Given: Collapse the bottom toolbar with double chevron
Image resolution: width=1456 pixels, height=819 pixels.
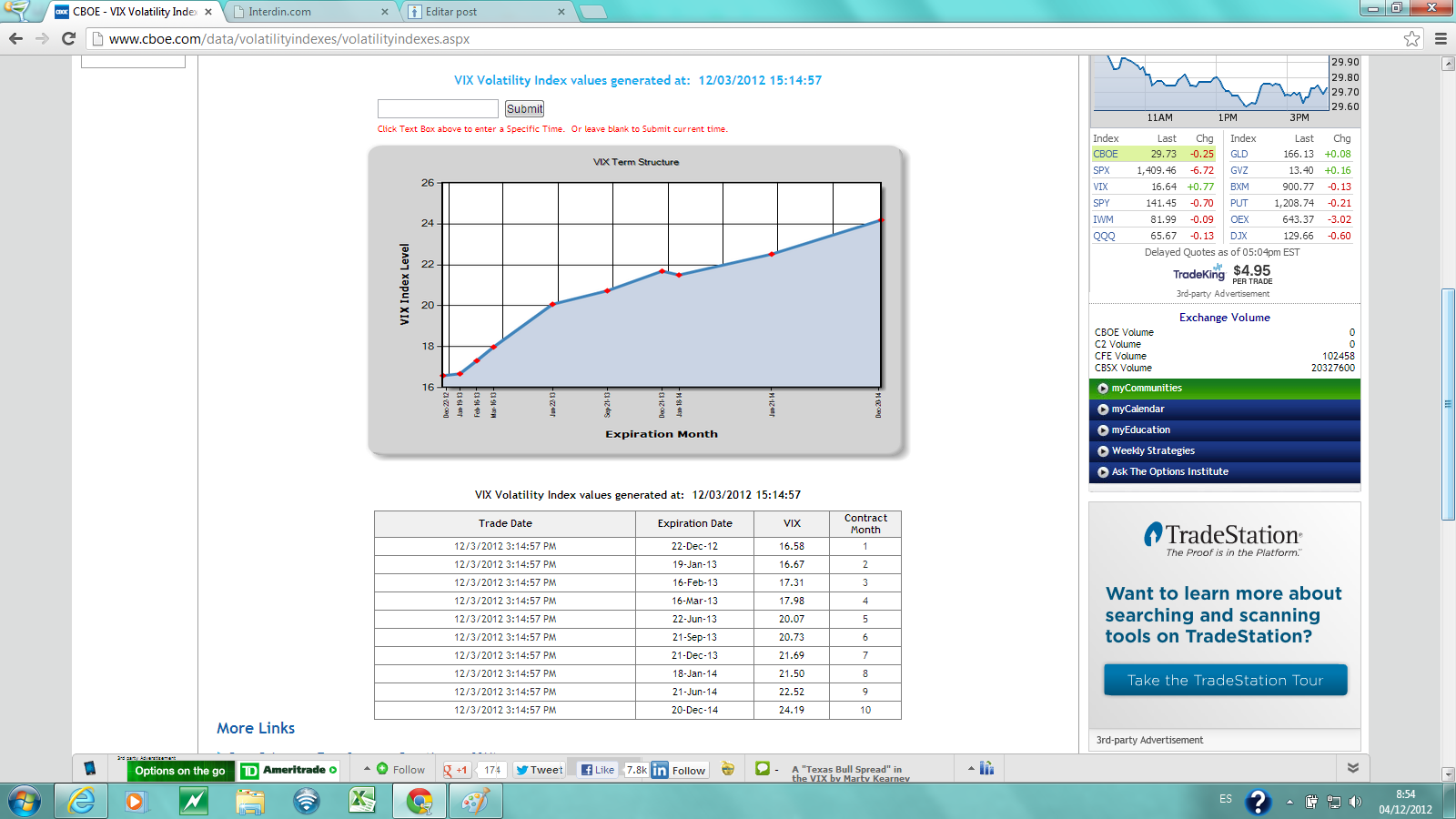Looking at the screenshot, I should (x=1352, y=768).
